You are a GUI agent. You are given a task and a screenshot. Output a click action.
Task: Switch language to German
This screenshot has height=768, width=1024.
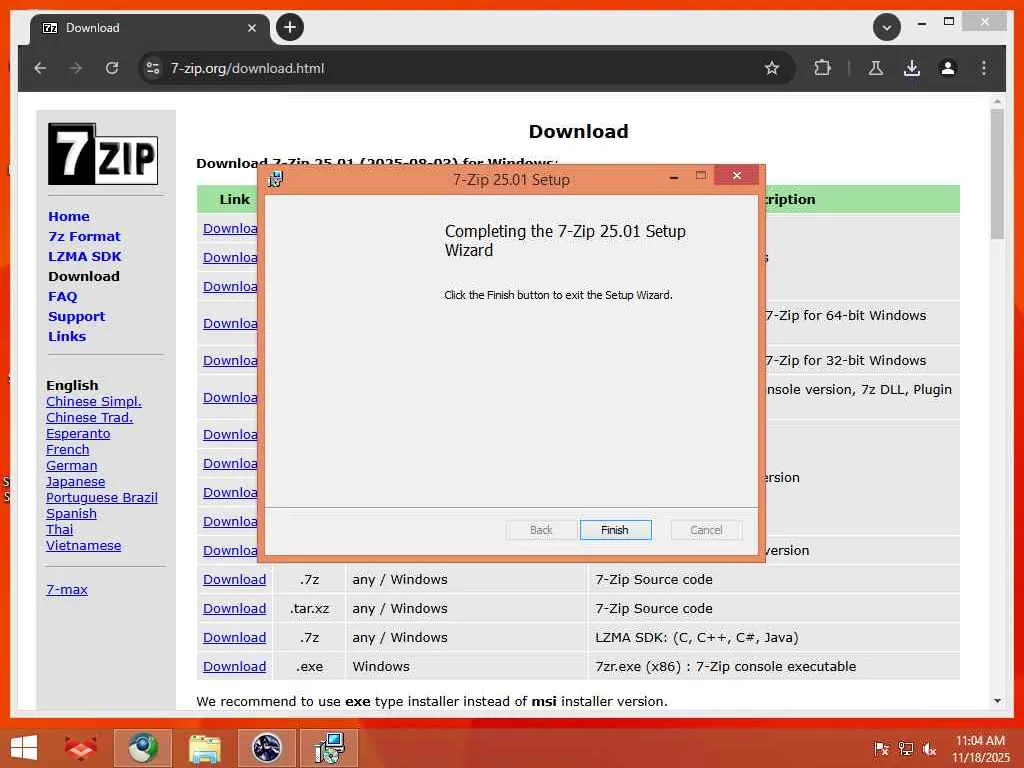[x=71, y=466]
